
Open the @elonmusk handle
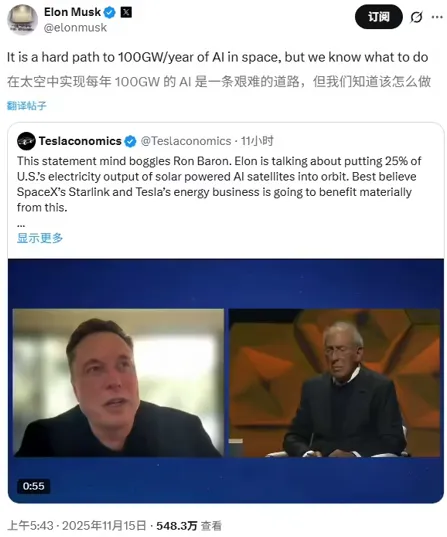(75, 28)
